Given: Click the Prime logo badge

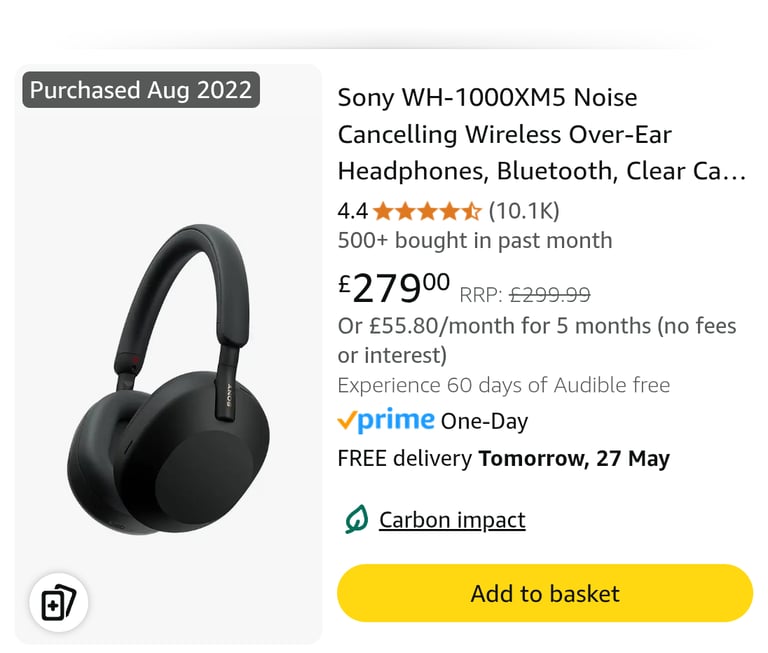Looking at the screenshot, I should coord(385,420).
